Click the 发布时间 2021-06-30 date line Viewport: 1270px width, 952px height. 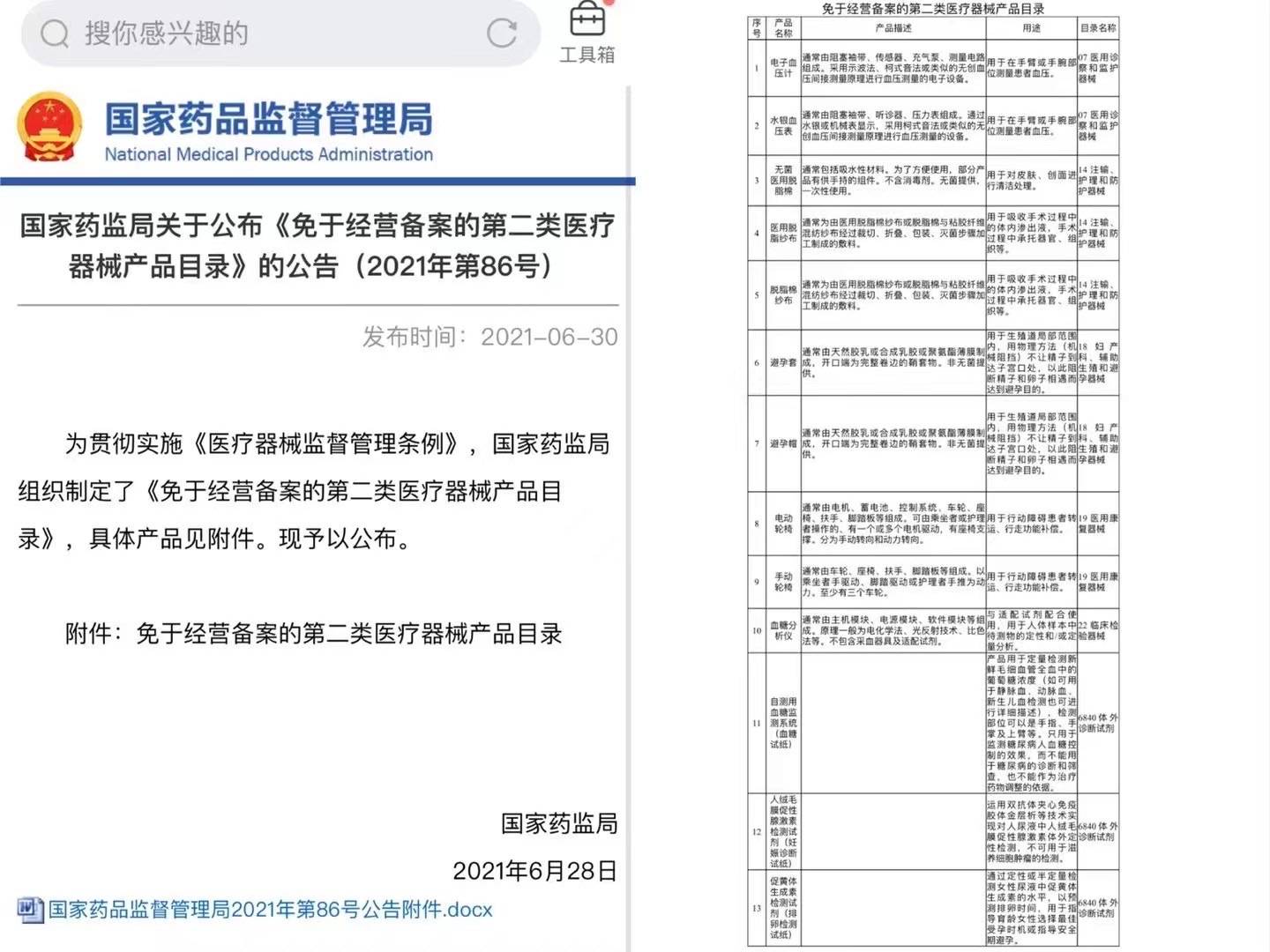[x=489, y=337]
